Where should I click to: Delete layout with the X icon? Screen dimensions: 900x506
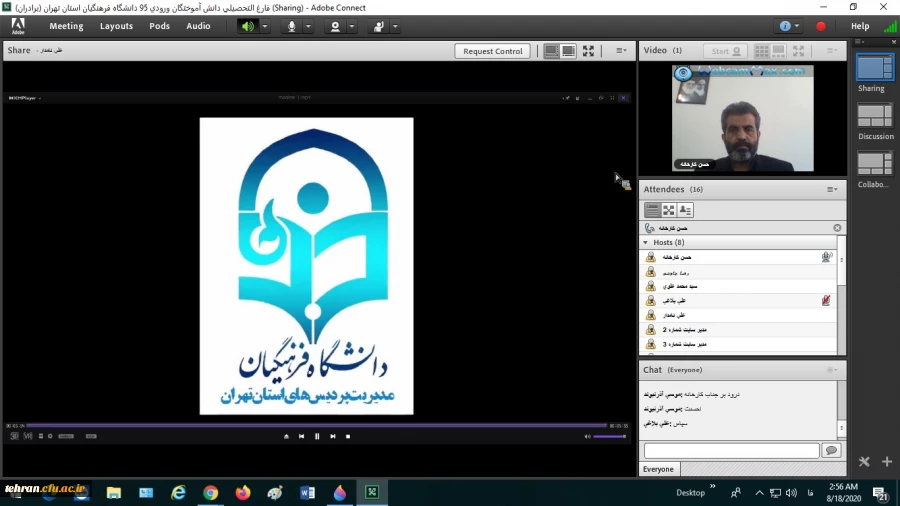(864, 461)
